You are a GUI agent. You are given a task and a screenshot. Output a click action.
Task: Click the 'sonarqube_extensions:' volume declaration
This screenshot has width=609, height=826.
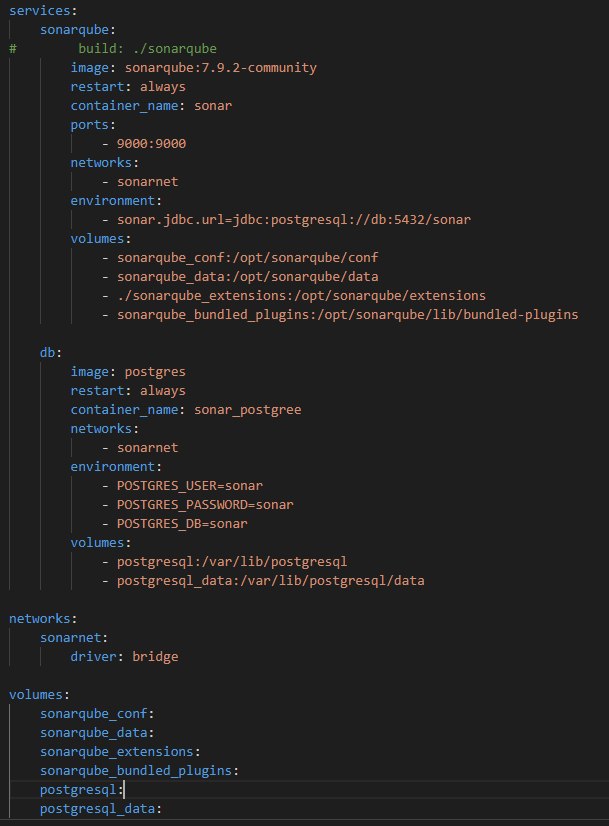click(121, 751)
